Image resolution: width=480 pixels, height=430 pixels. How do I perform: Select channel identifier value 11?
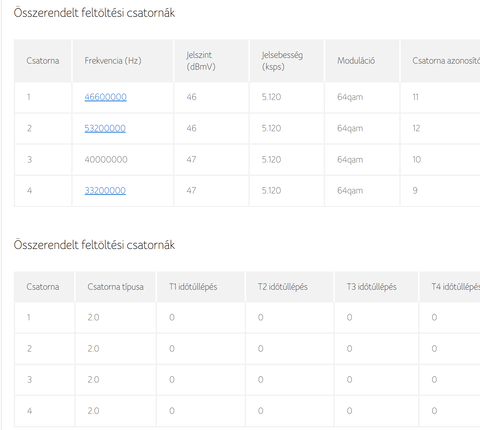tap(415, 97)
